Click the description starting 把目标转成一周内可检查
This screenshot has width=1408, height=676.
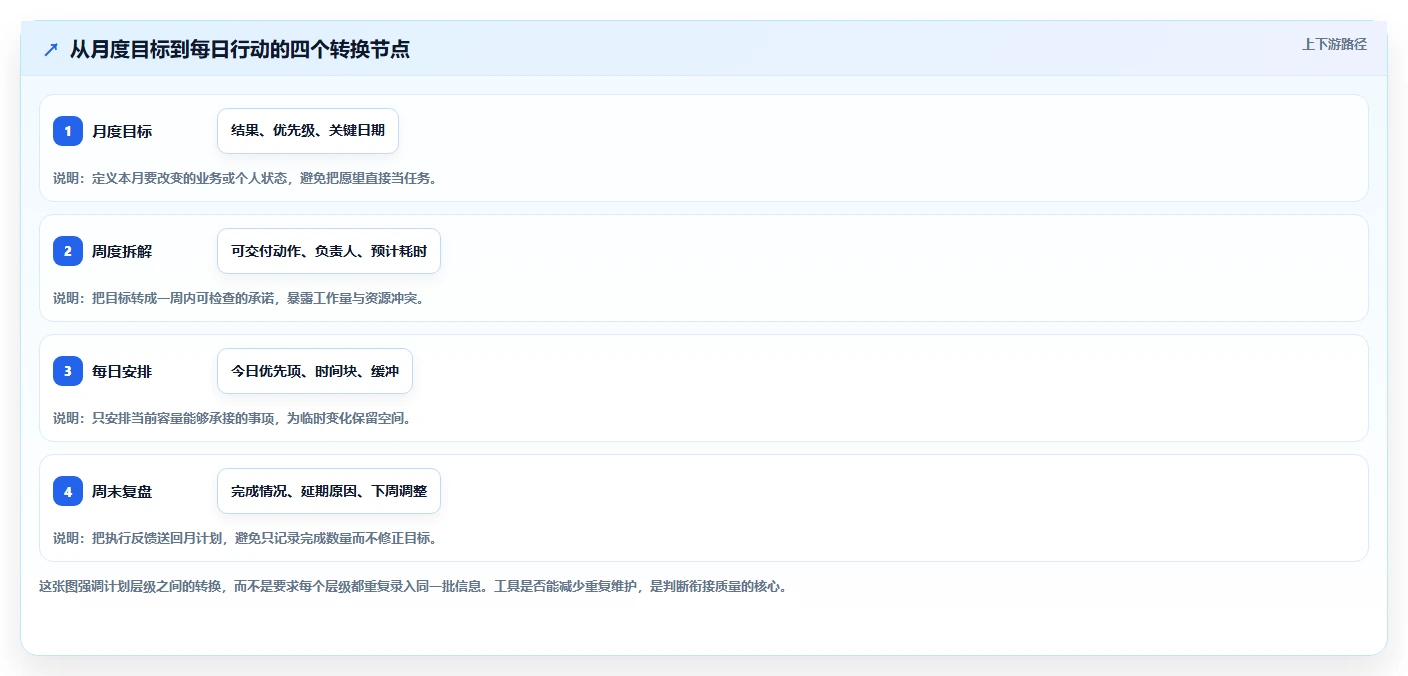click(x=238, y=298)
